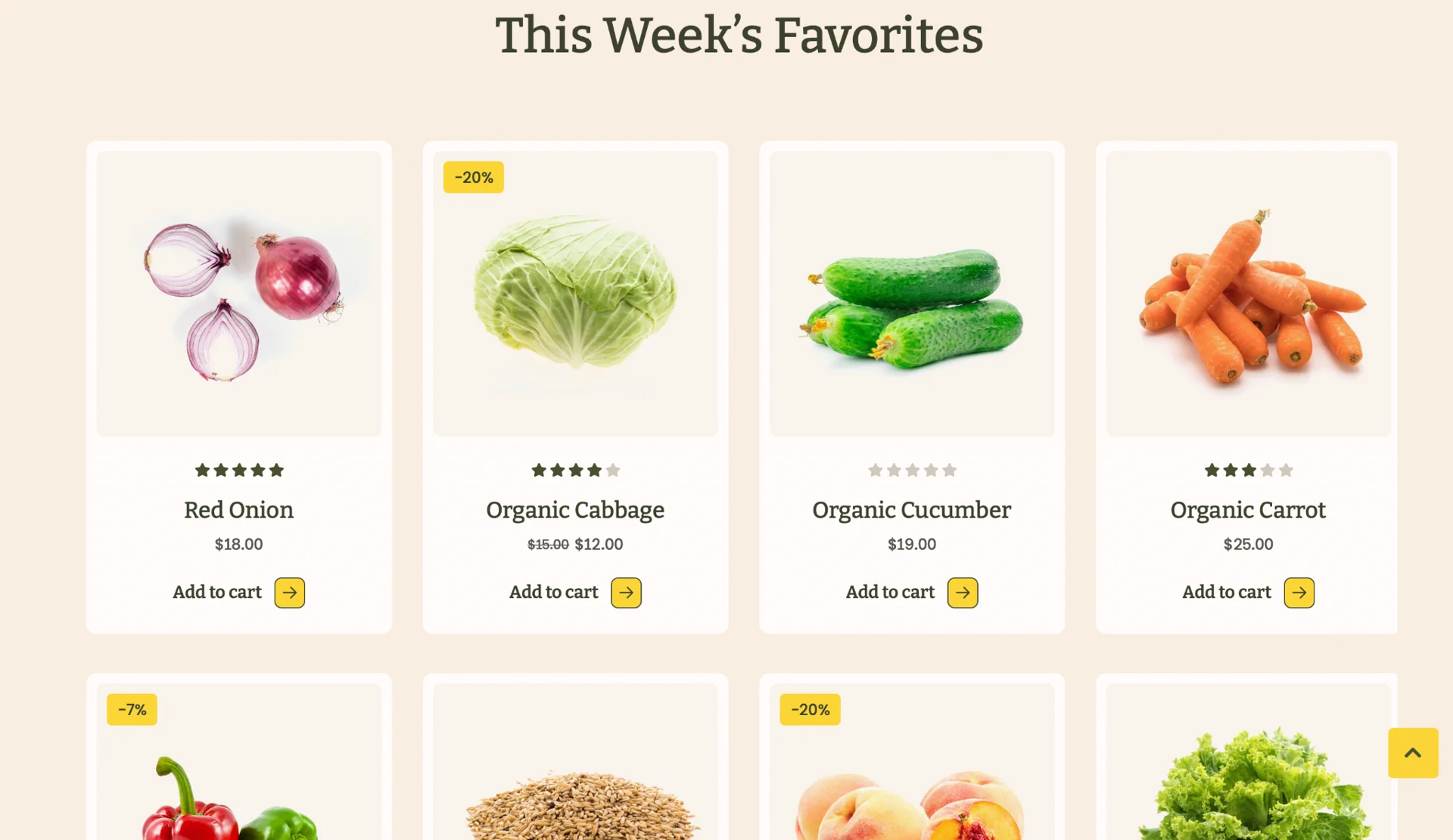Click the arrow icon on Organic Cabbage card

point(626,593)
